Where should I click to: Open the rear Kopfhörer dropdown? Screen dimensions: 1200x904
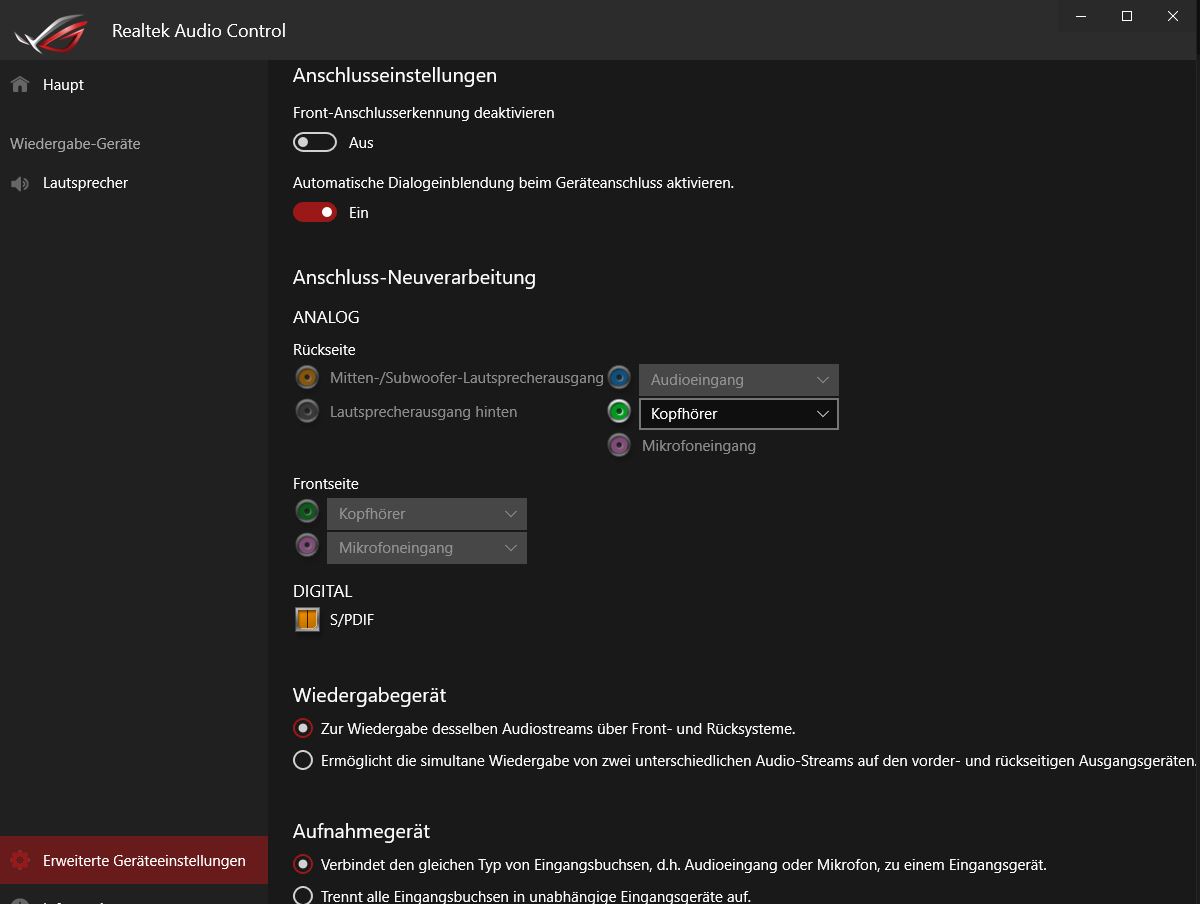[x=739, y=414]
